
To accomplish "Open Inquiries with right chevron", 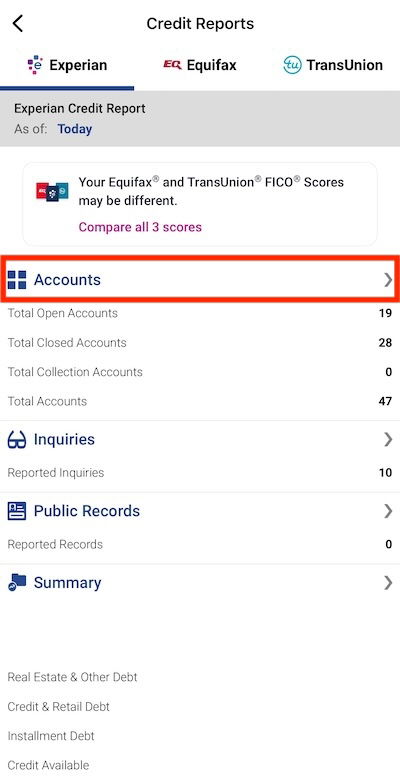I will 388,440.
